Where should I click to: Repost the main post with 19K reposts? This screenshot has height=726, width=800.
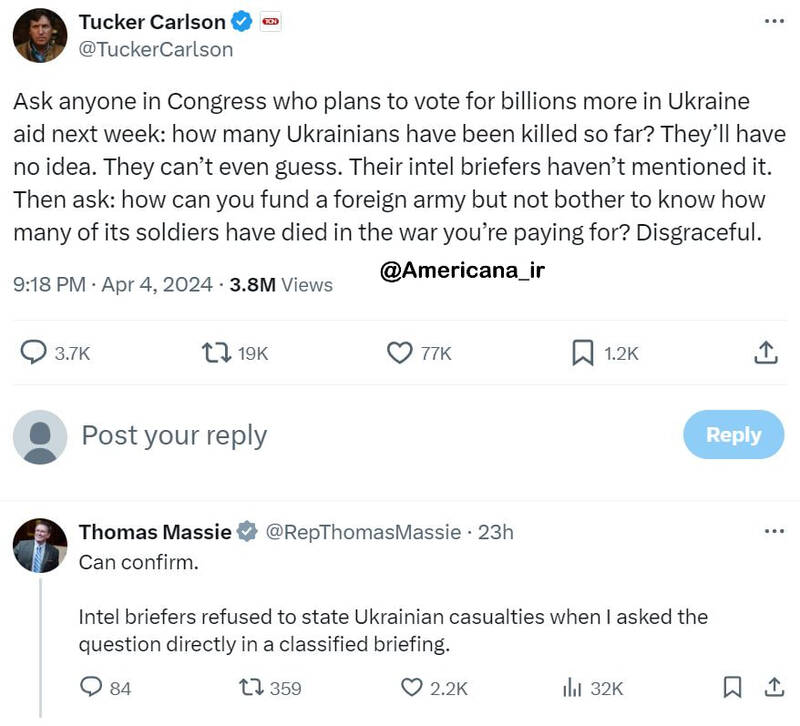[214, 352]
